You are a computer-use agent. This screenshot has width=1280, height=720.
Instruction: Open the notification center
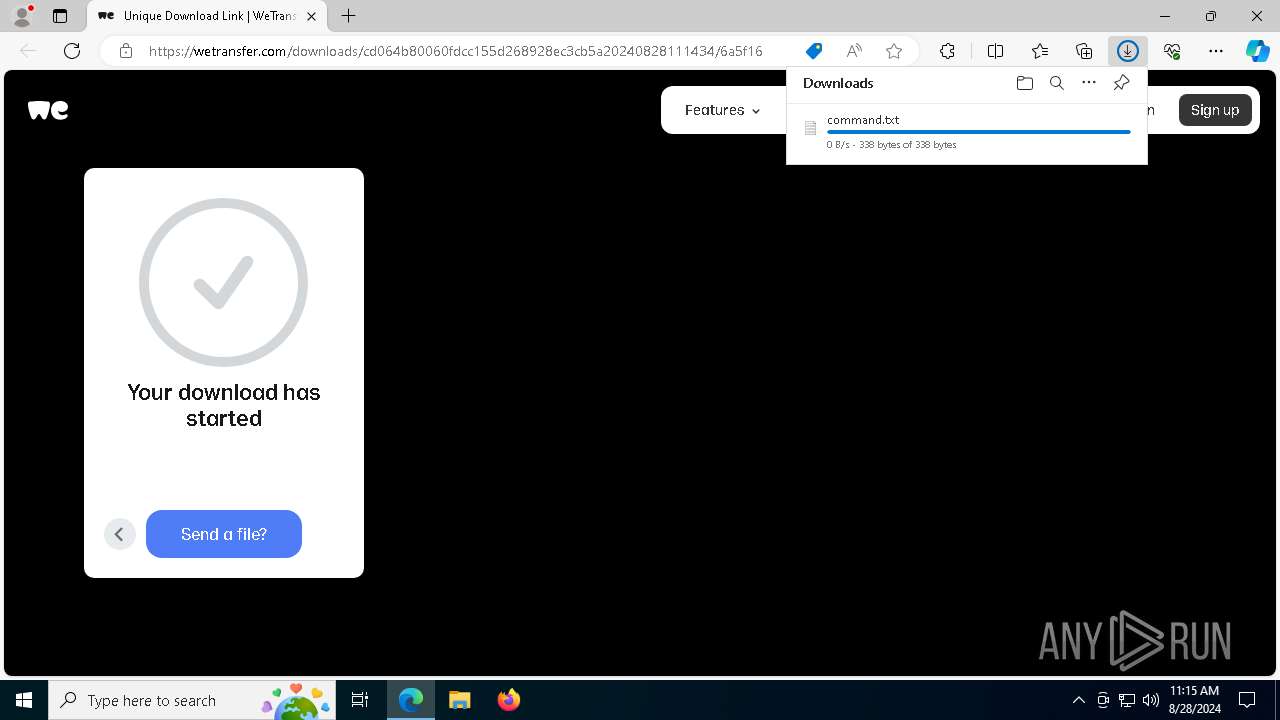click(1247, 700)
